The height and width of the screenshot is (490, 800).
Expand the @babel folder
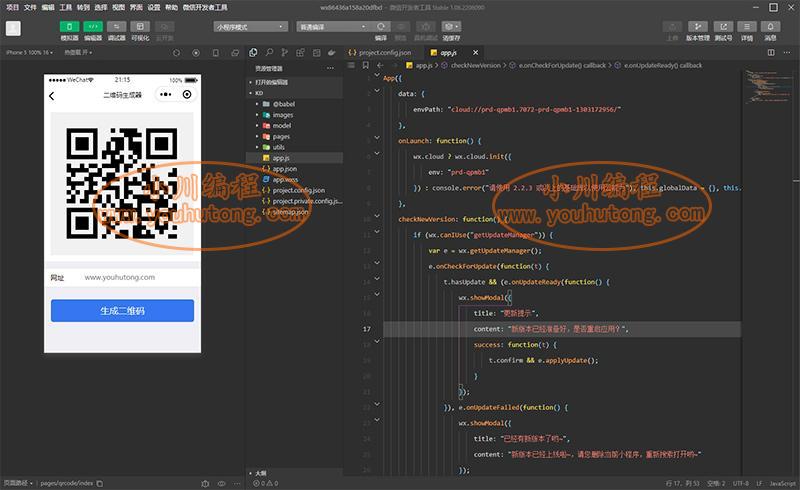click(294, 104)
